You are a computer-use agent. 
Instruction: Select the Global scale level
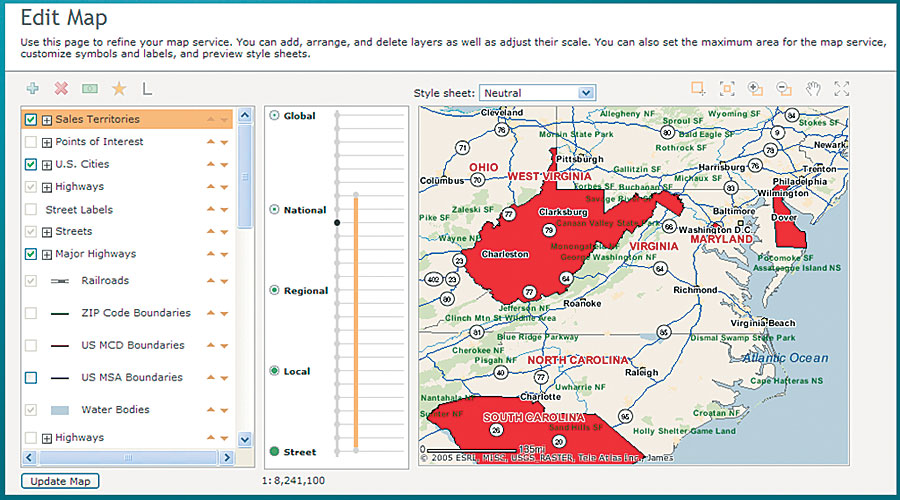click(x=274, y=115)
